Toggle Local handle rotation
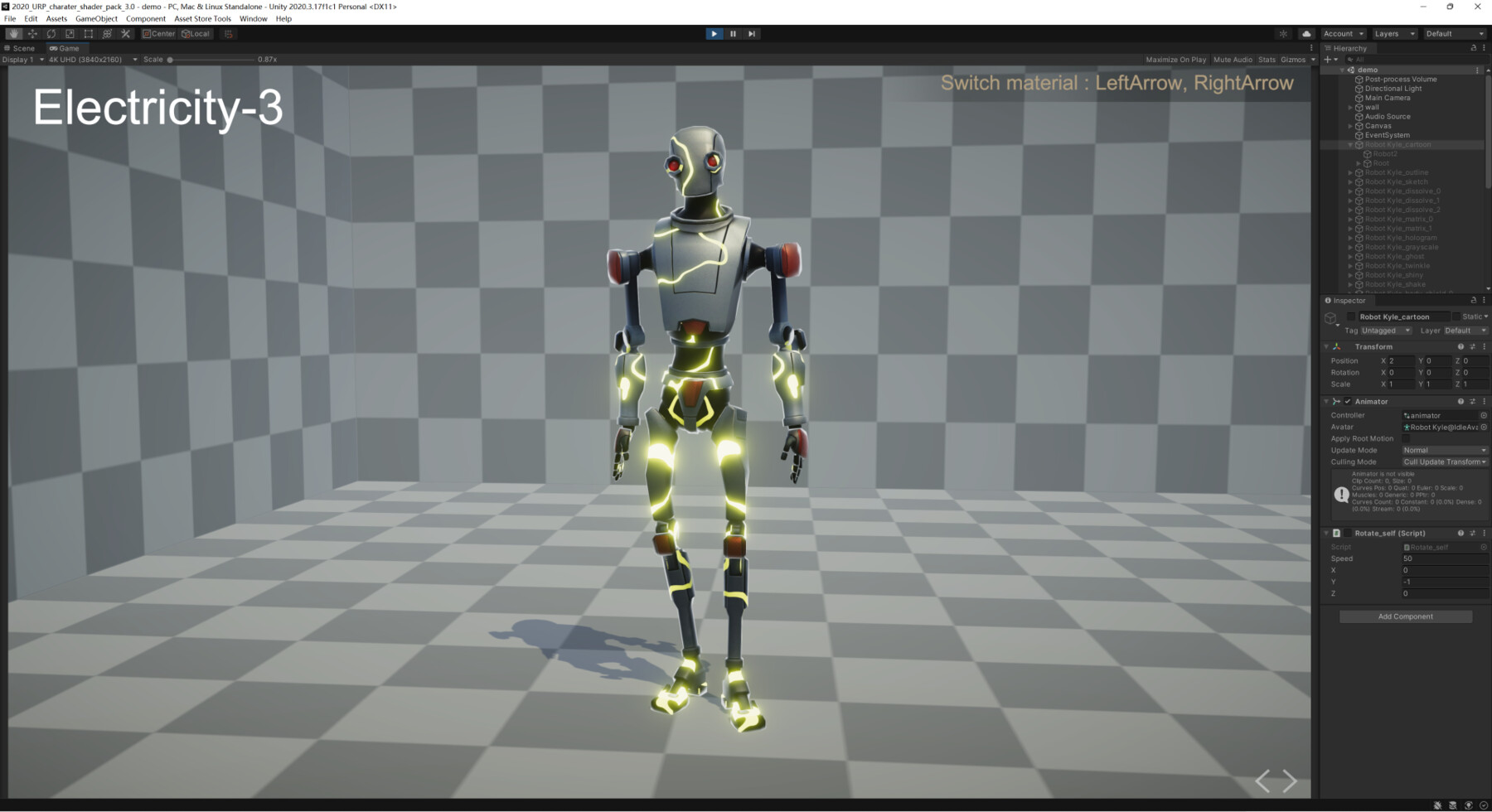Viewport: 1492px width, 812px height. coord(196,34)
